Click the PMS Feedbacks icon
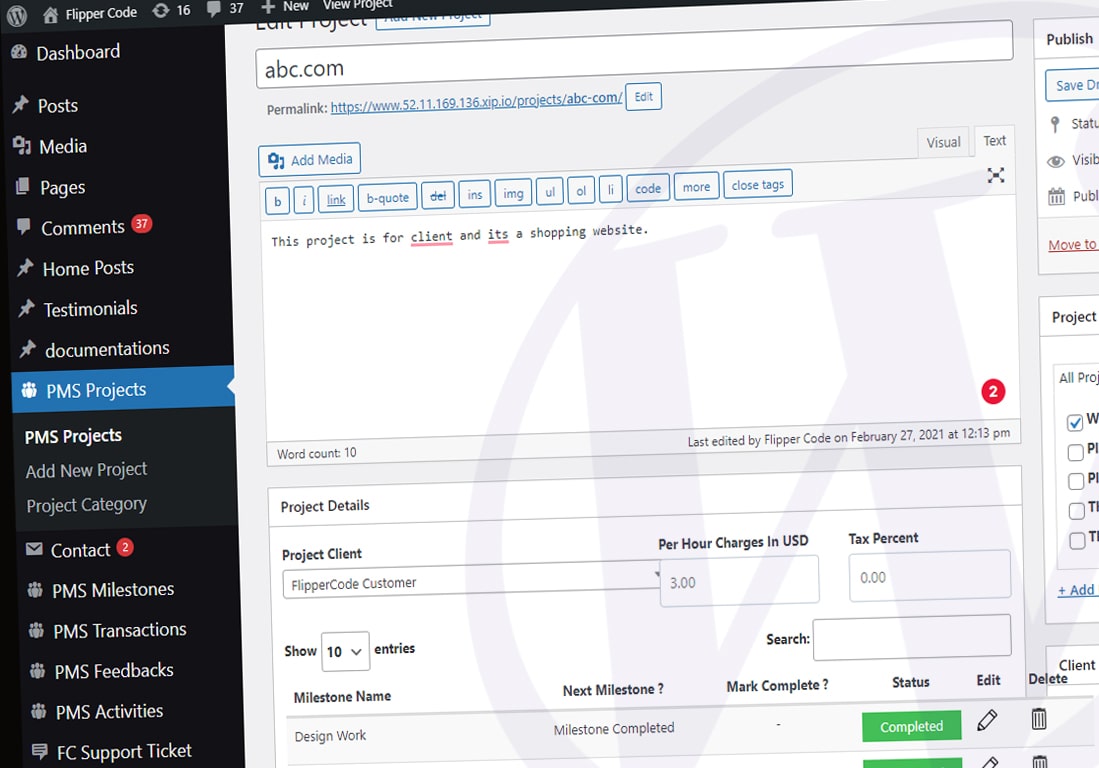This screenshot has width=1099, height=768. pos(38,671)
